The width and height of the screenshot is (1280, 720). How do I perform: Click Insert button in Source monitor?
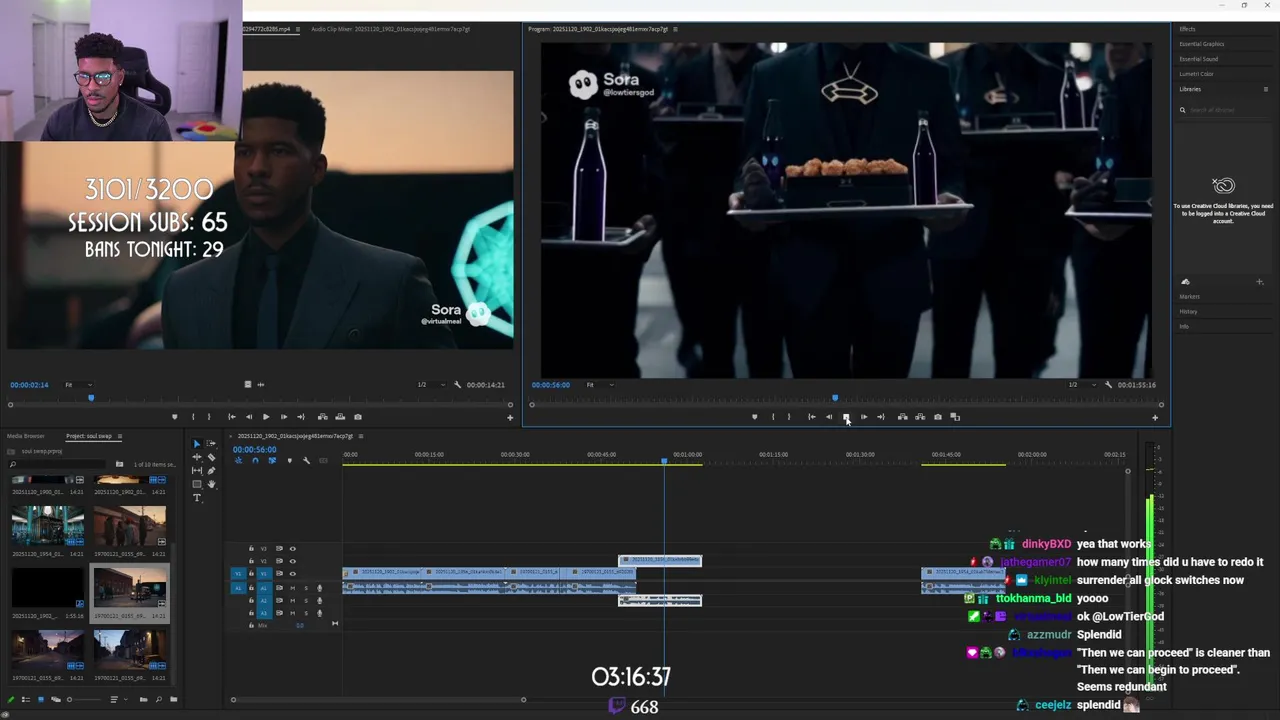(x=323, y=417)
